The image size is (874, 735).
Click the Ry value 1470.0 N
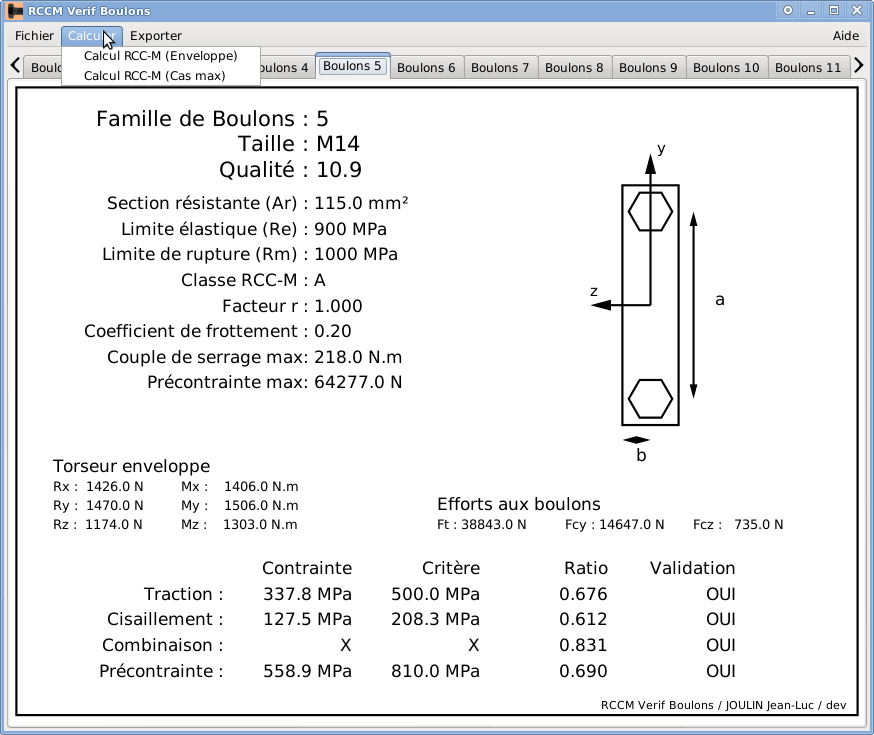[114, 505]
